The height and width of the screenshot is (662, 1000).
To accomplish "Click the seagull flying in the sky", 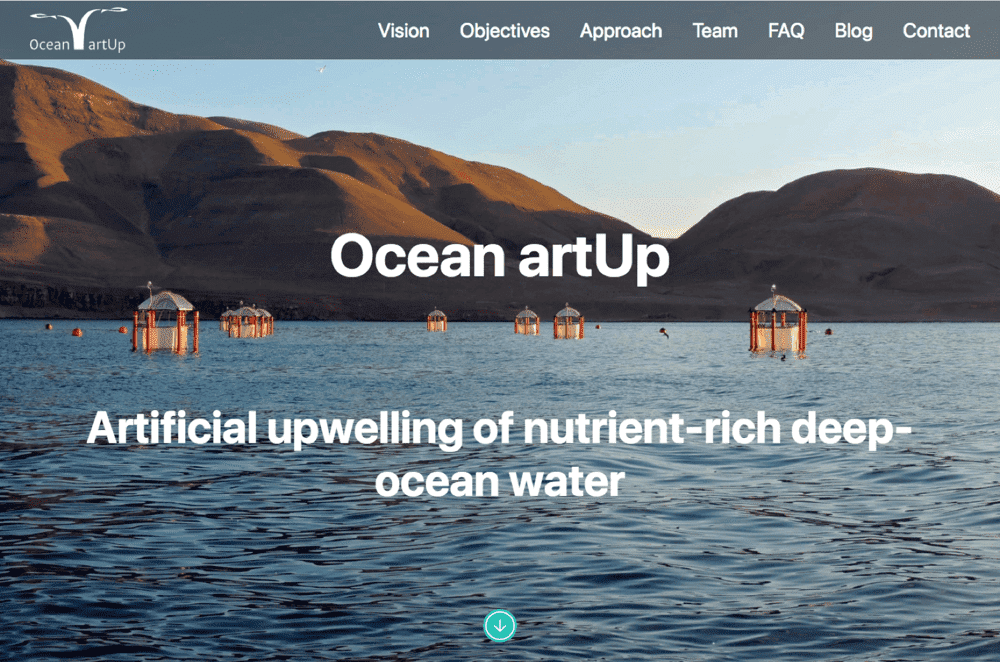I will click(321, 69).
